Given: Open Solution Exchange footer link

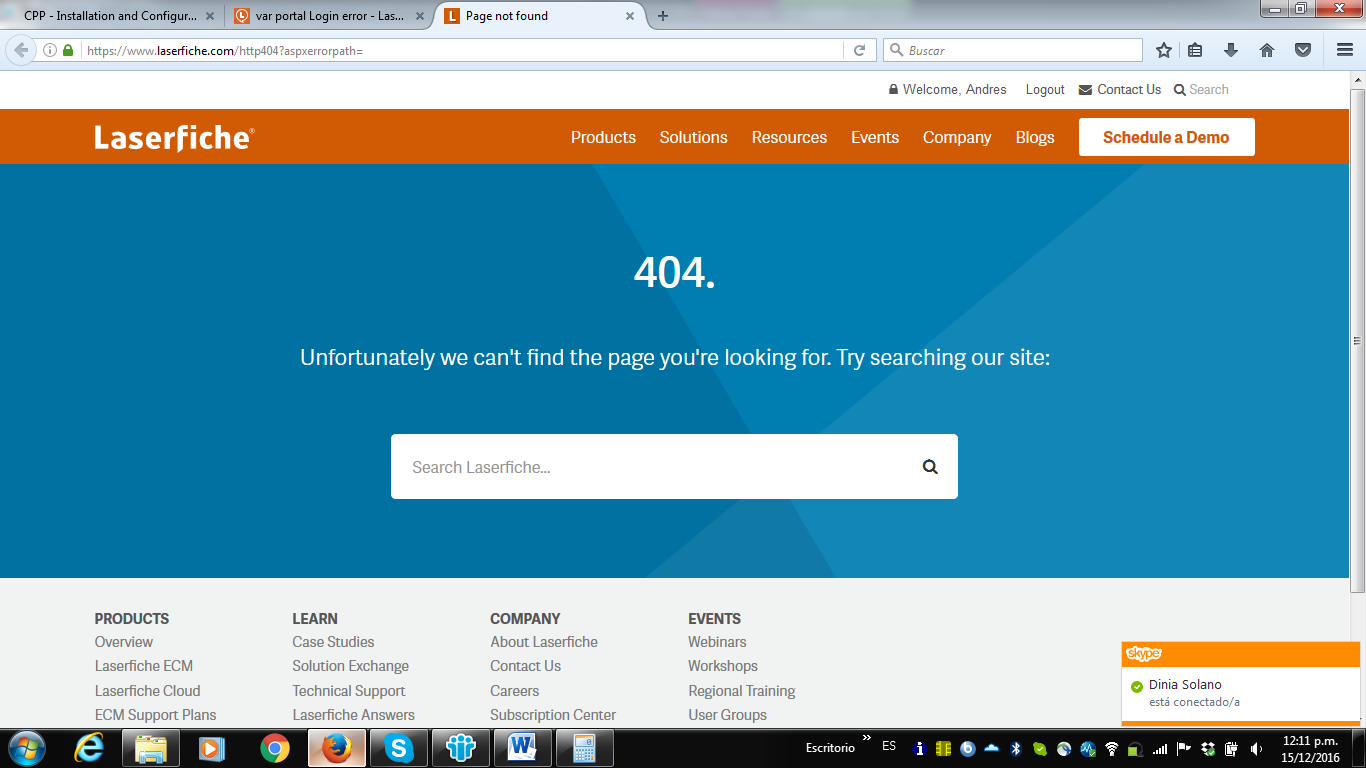Looking at the screenshot, I should click(350, 666).
